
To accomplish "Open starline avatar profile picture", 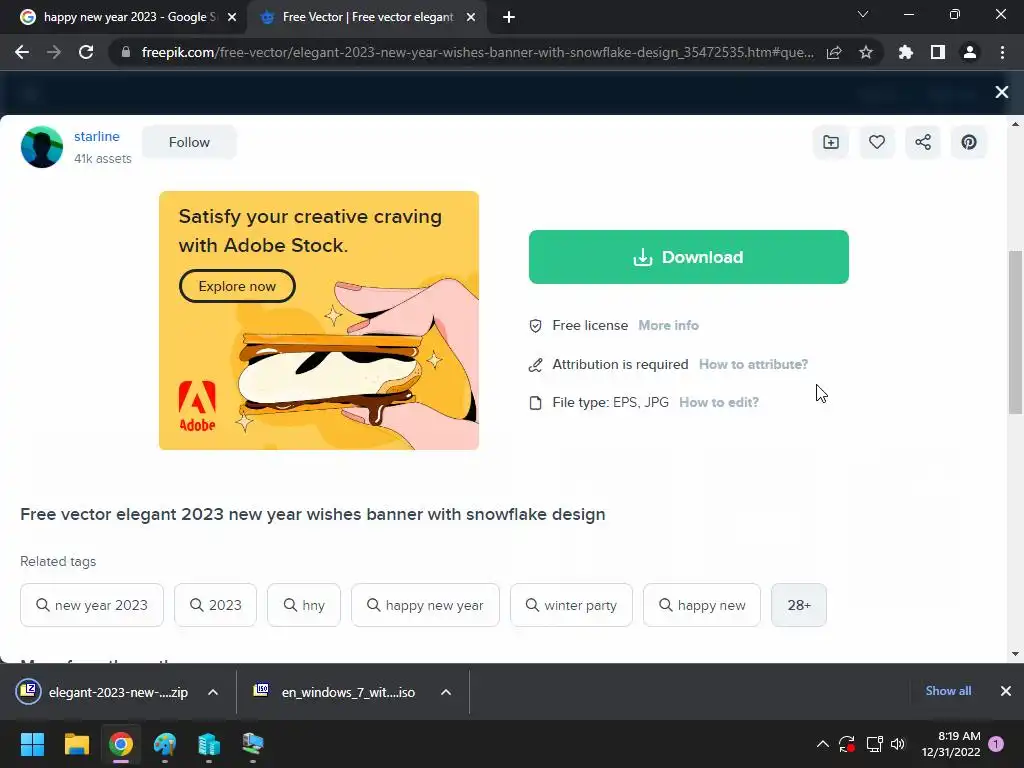I will click(42, 147).
